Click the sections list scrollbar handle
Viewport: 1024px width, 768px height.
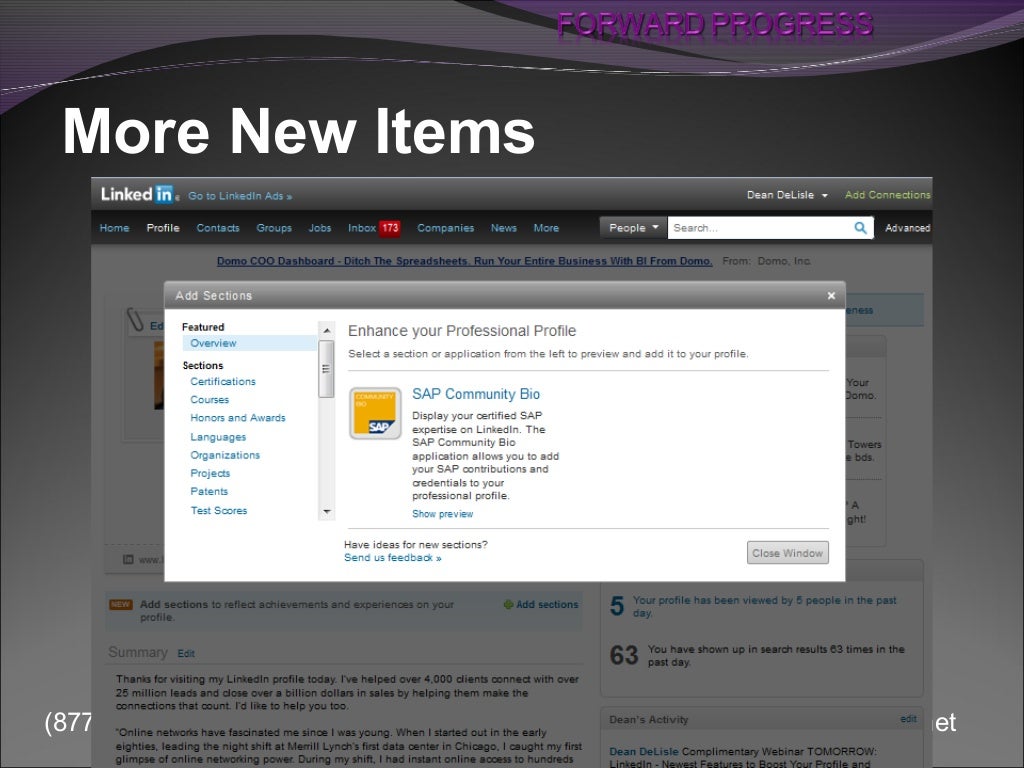[327, 369]
